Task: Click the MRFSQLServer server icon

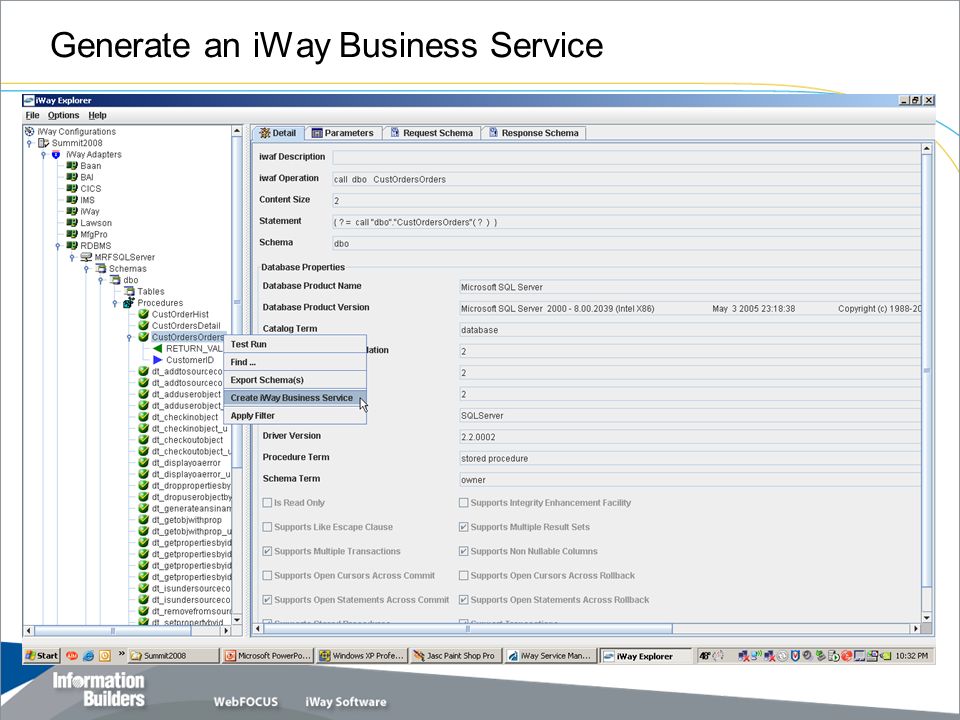Action: [x=86, y=257]
